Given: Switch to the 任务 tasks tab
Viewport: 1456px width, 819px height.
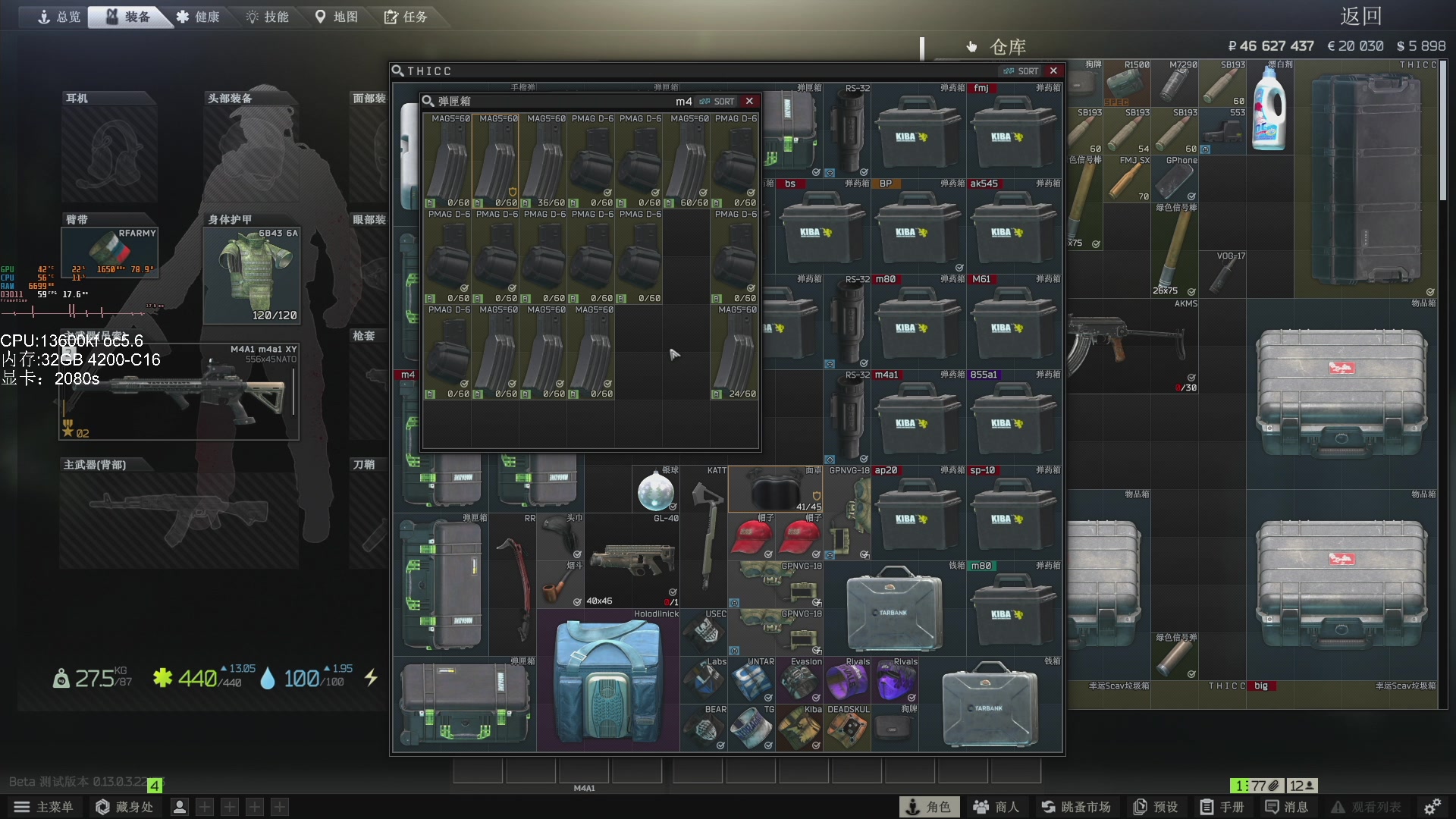Looking at the screenshot, I should (406, 17).
